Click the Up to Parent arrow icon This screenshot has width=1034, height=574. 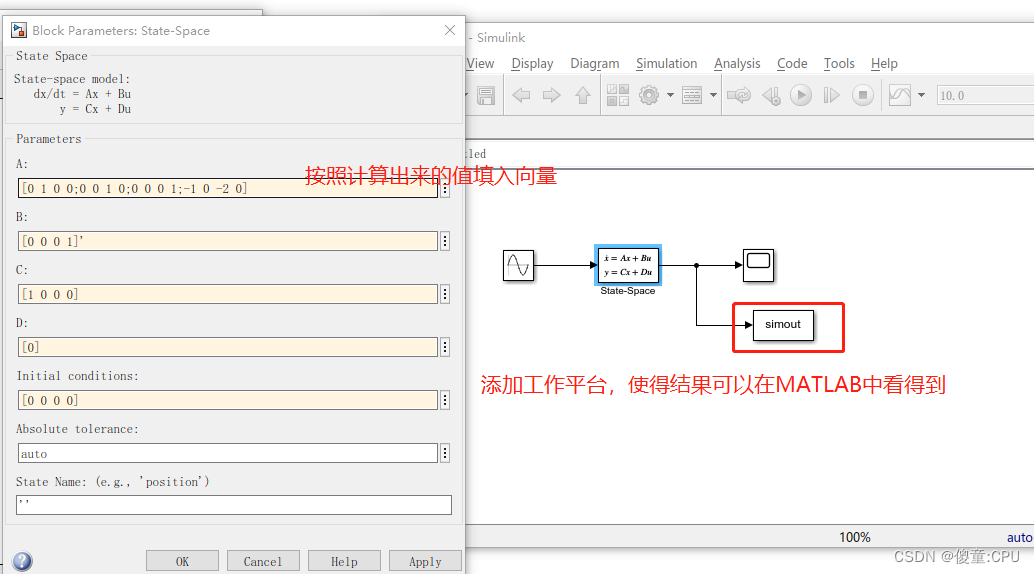pos(582,96)
